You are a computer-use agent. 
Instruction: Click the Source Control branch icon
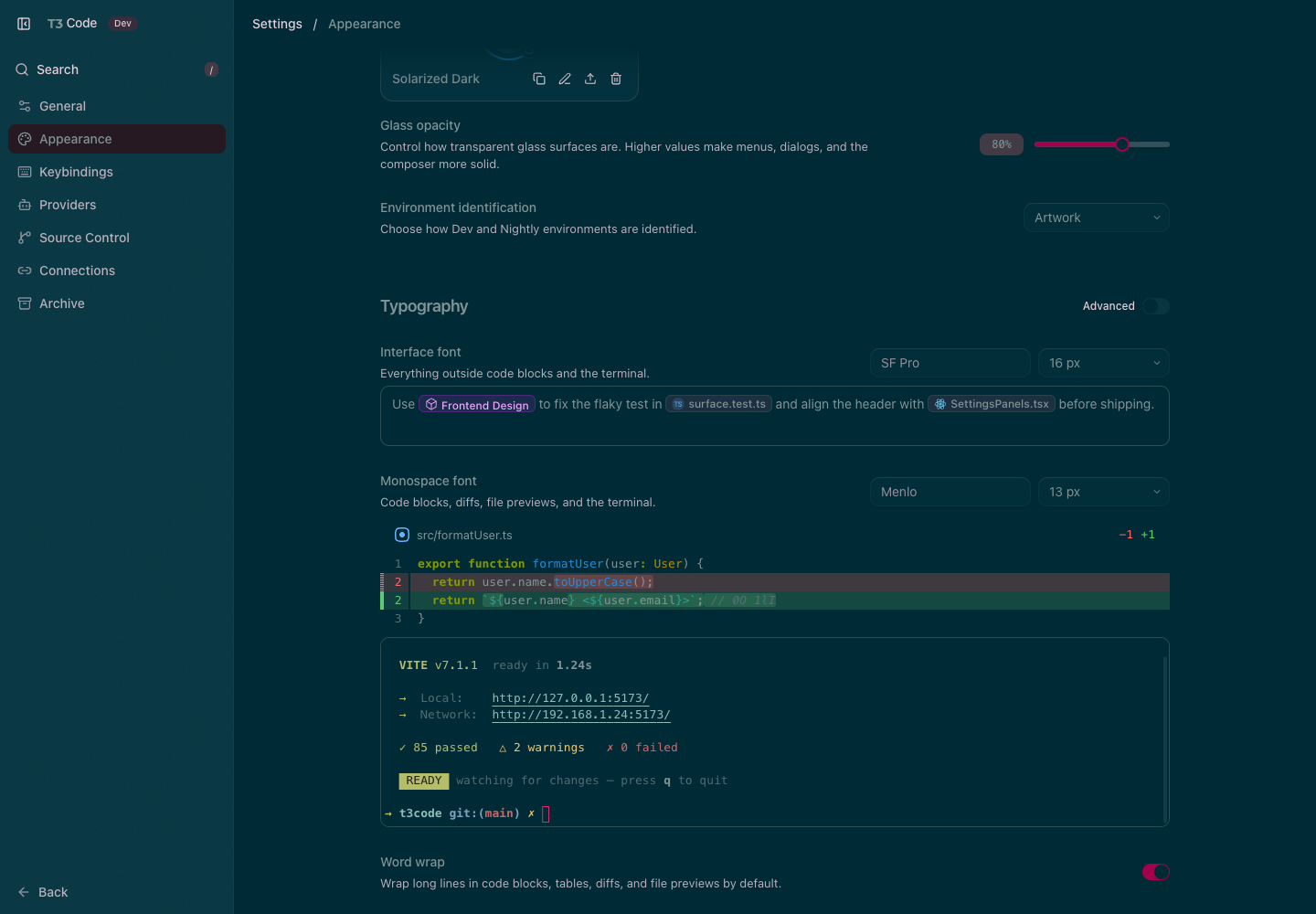(x=25, y=238)
